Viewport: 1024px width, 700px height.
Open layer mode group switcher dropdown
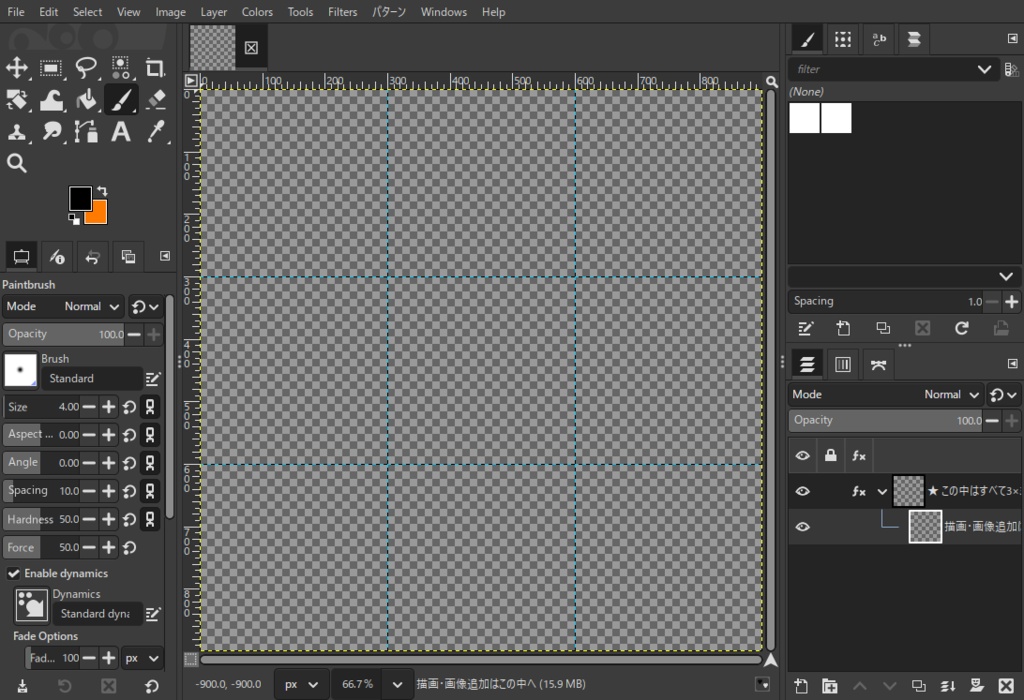coord(1004,395)
